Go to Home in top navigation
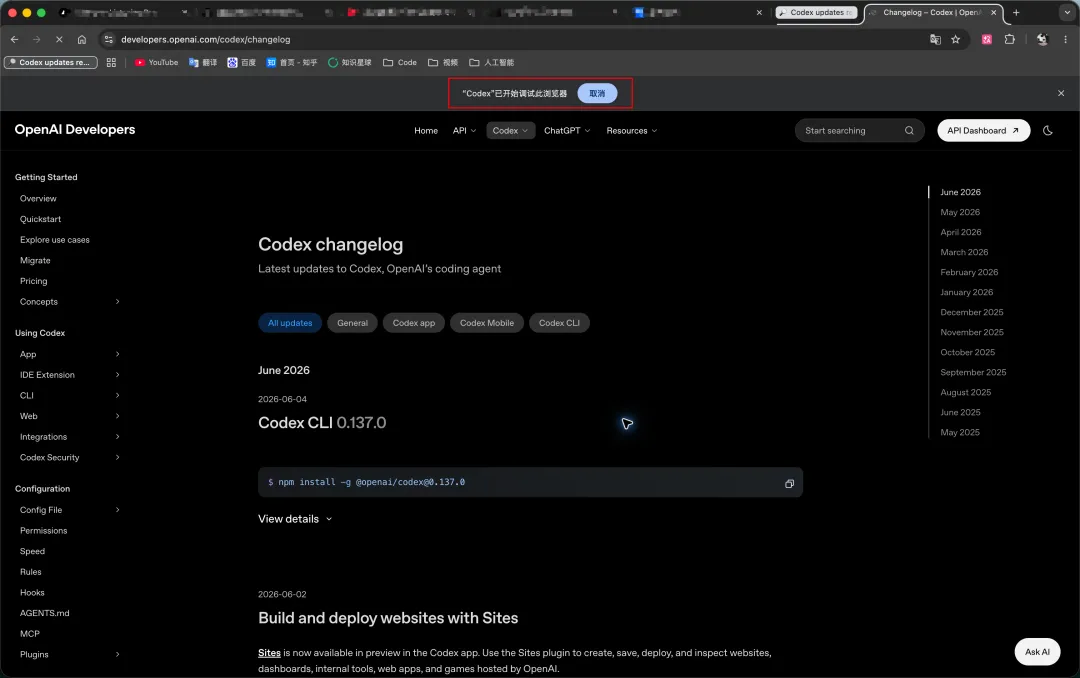The height and width of the screenshot is (678, 1080). click(x=426, y=130)
